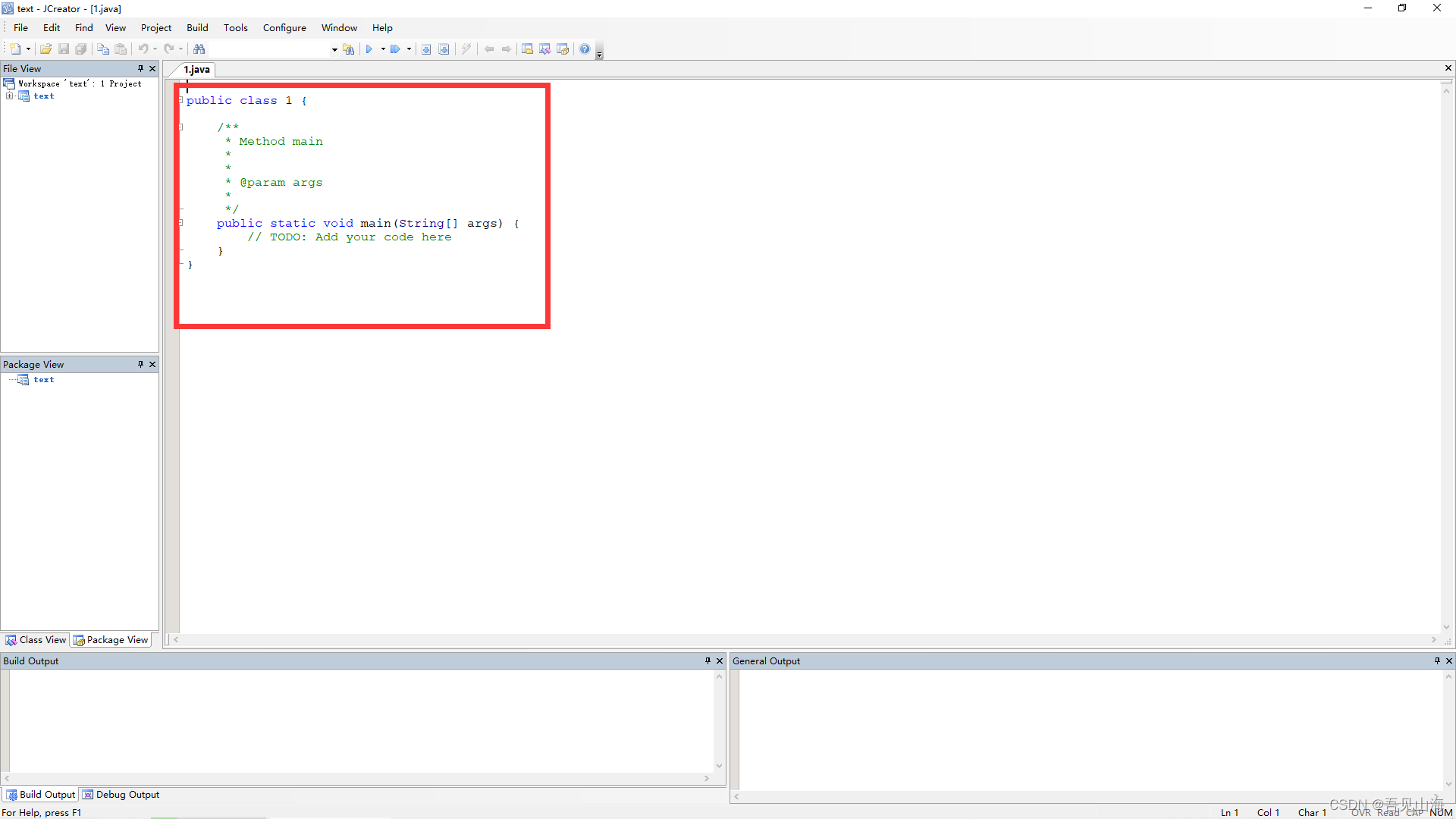Image resolution: width=1456 pixels, height=819 pixels.
Task: Open the New file dropdown arrow
Action: 28,49
